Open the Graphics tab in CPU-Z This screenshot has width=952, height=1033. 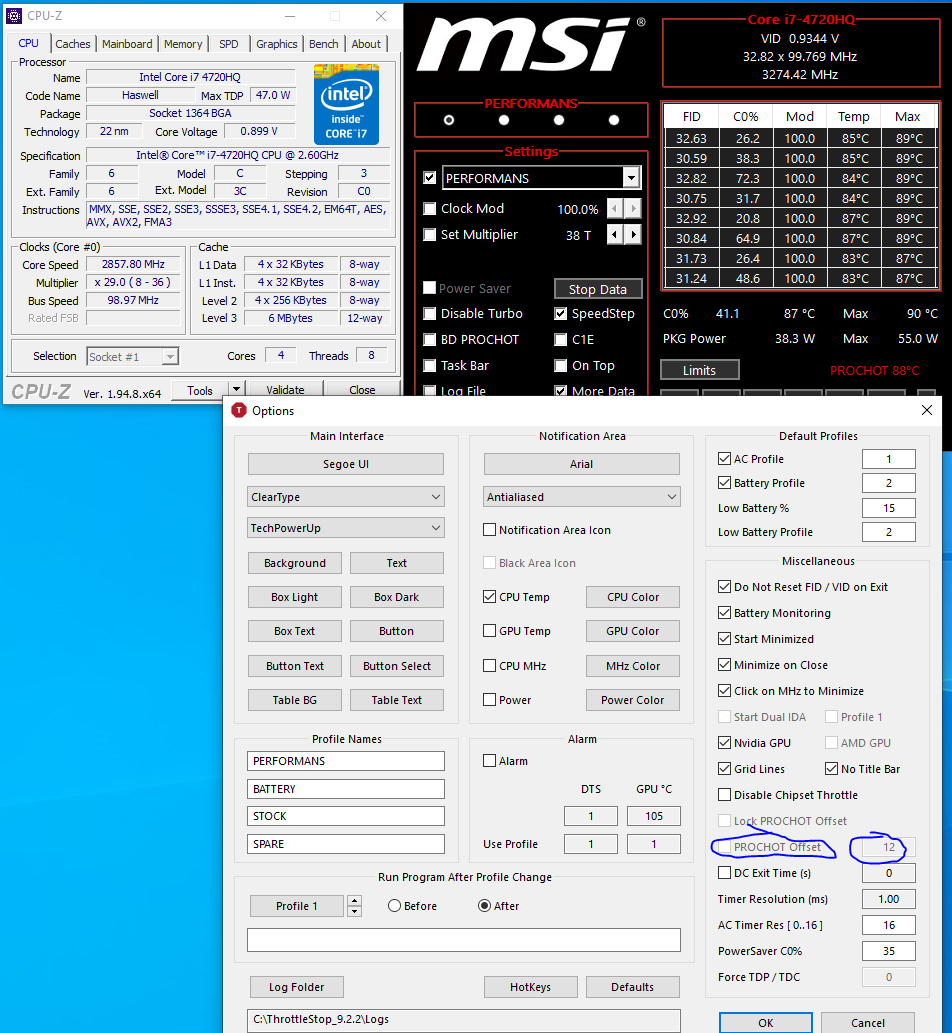point(277,43)
